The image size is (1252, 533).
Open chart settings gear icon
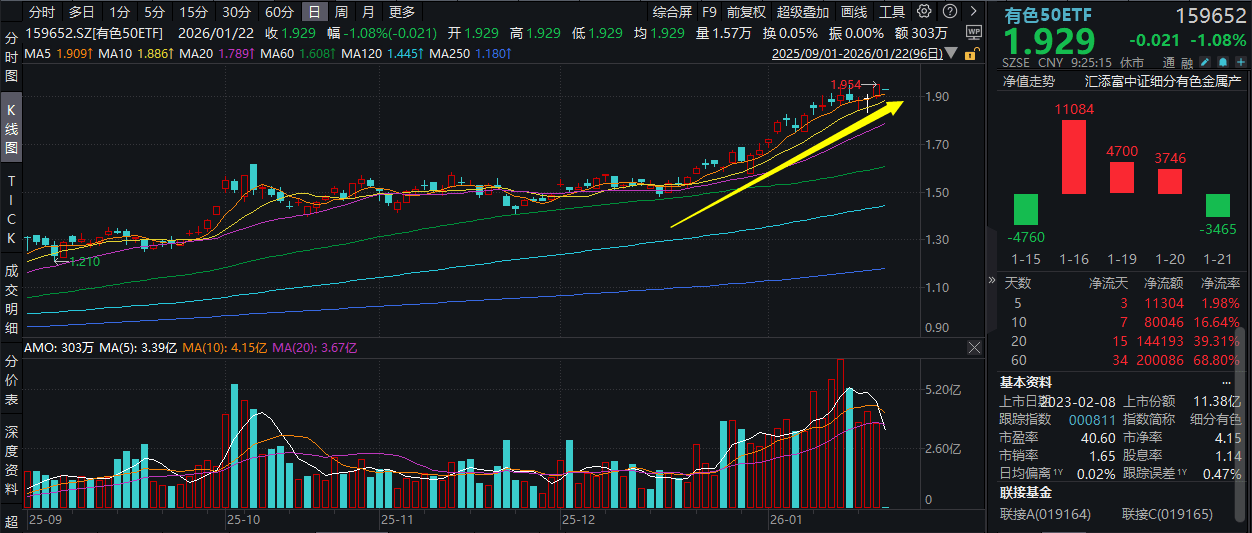923,12
